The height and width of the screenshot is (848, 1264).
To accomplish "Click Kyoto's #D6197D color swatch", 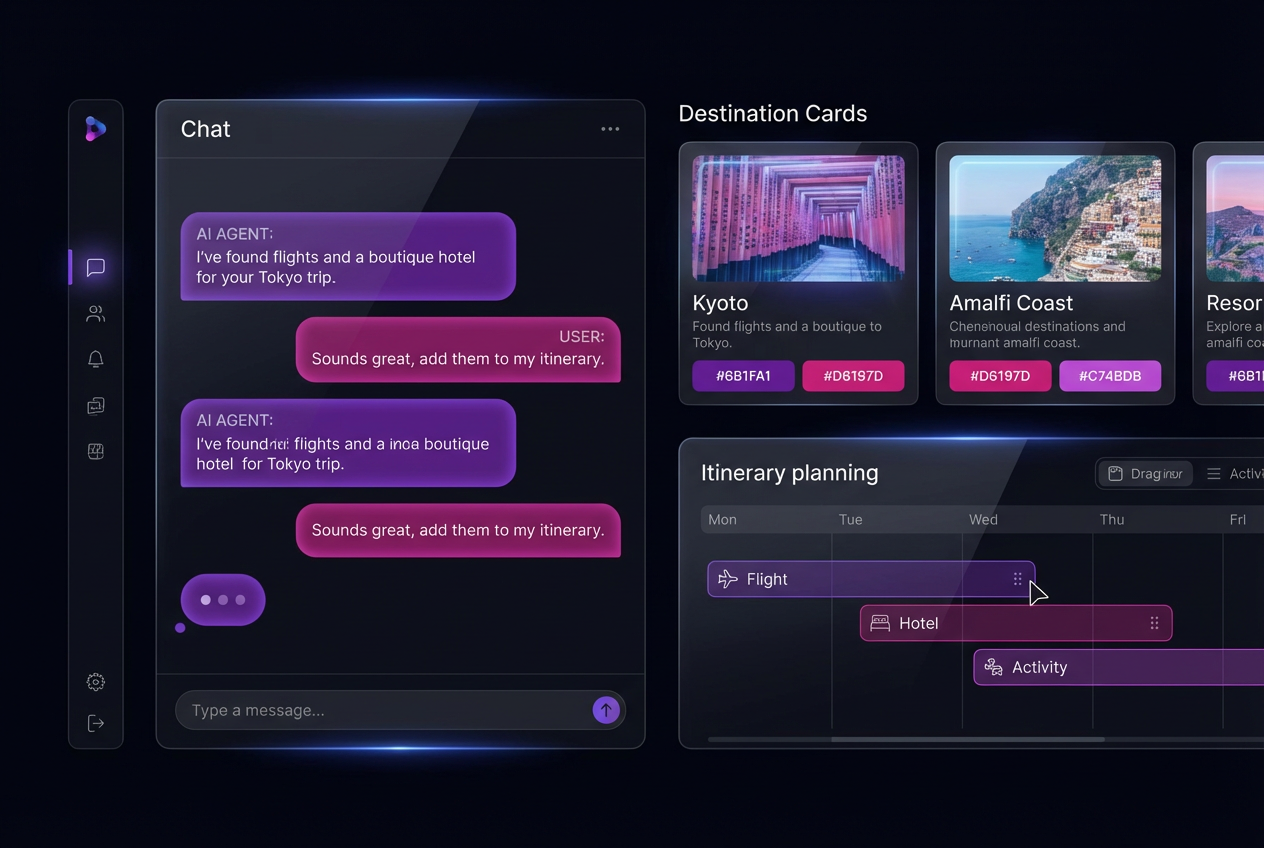I will coord(853,376).
